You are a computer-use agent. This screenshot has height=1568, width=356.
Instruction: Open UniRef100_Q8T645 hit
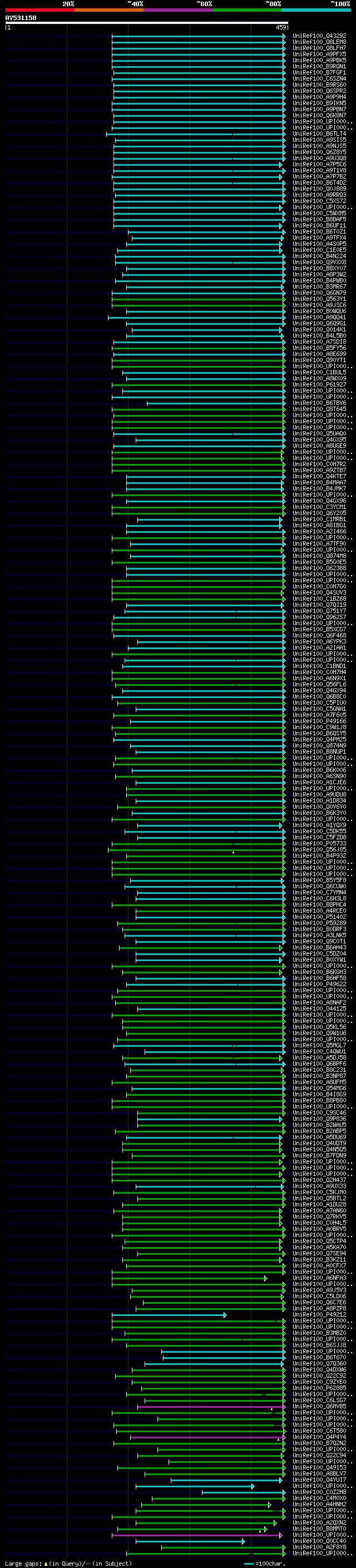click(319, 409)
